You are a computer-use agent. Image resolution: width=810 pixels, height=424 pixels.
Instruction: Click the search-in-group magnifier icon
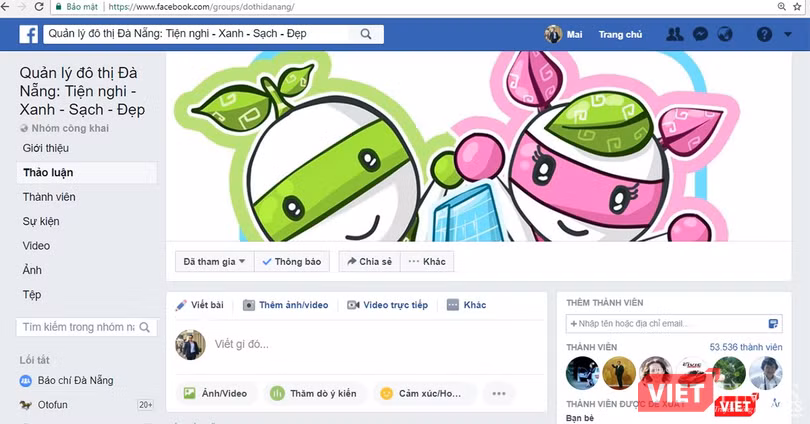point(145,327)
